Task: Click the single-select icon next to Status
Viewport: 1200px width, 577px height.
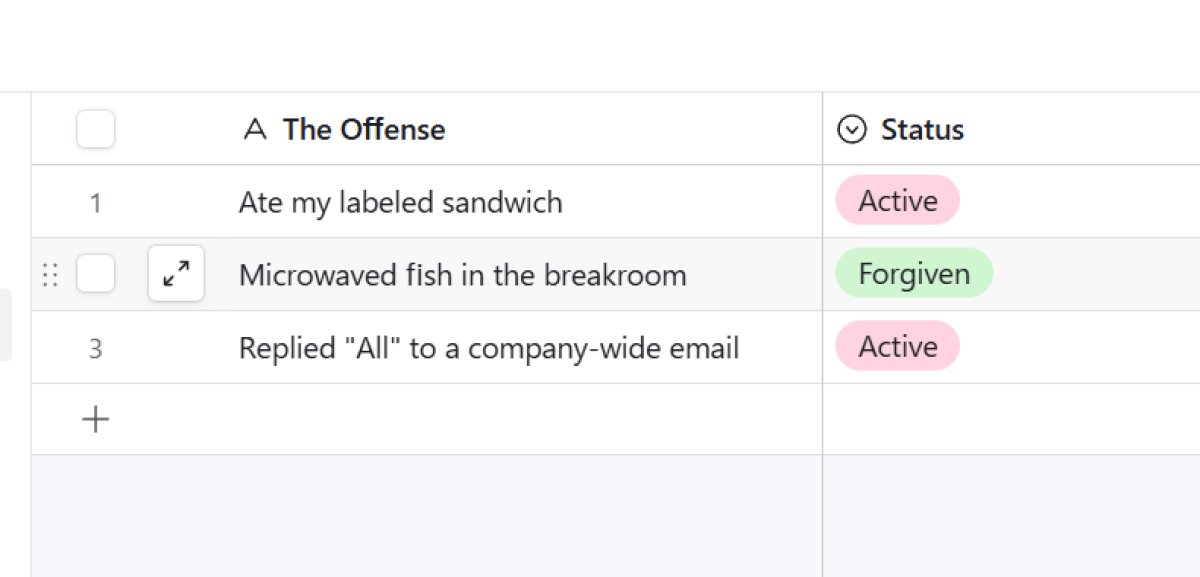Action: [x=851, y=130]
